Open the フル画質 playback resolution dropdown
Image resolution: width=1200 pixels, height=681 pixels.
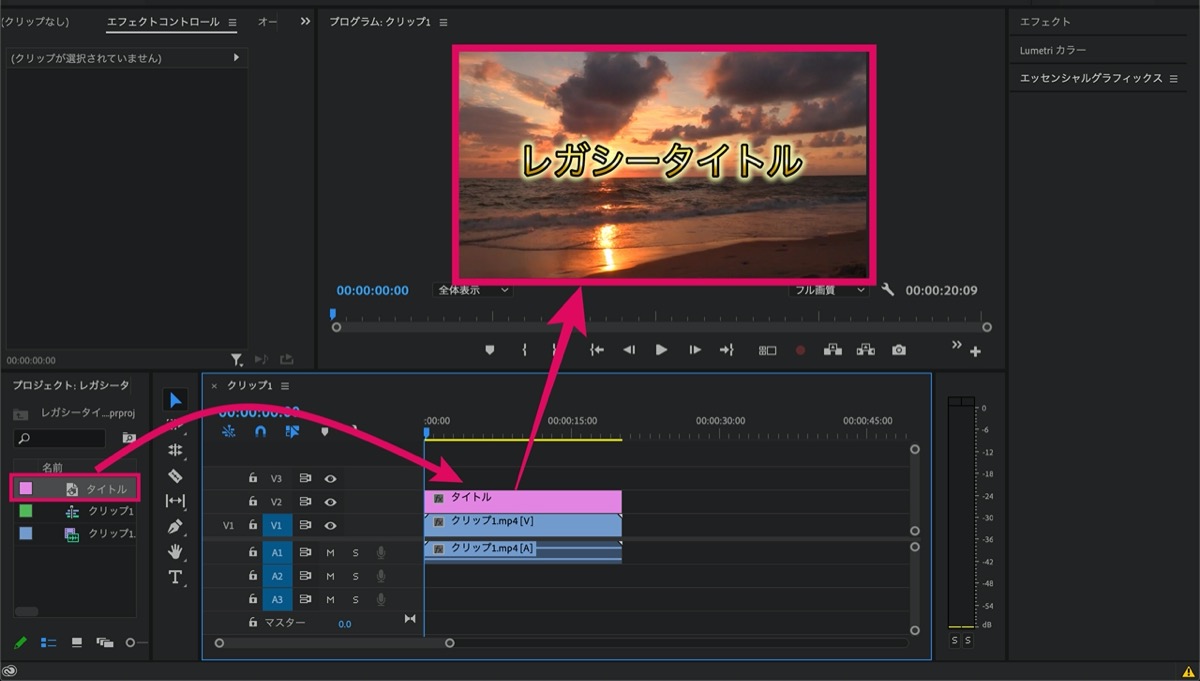click(x=828, y=290)
